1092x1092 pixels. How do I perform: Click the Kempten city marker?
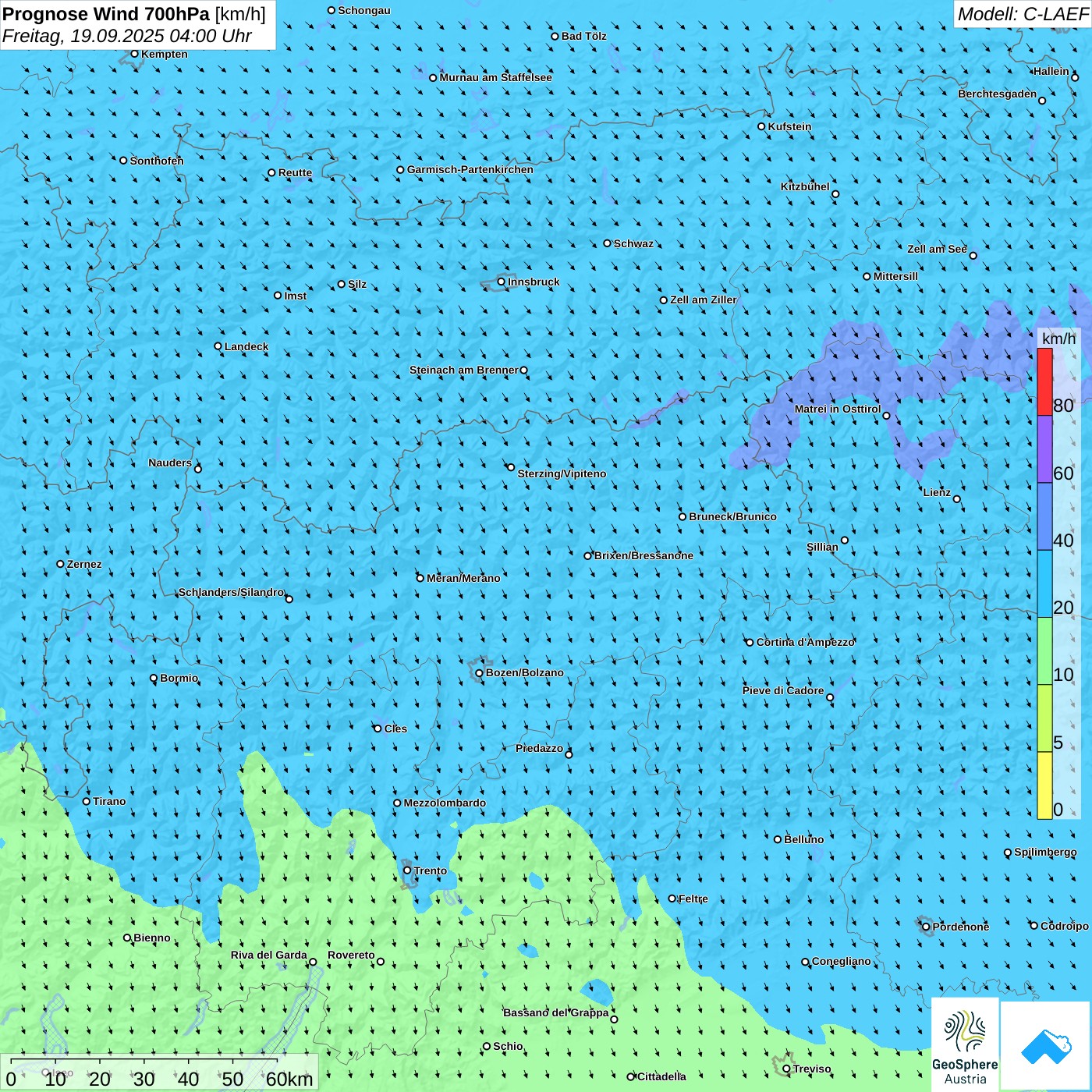134,54
